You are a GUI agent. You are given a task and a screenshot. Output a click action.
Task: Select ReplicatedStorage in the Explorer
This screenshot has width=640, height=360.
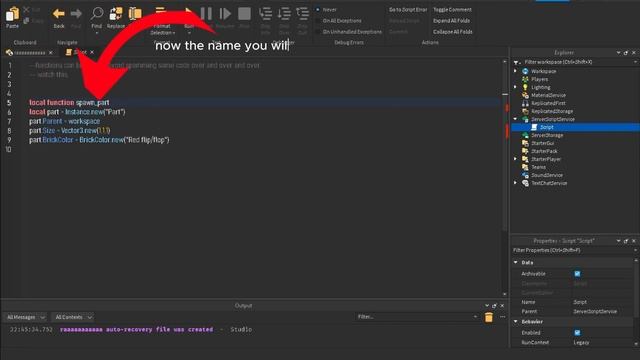click(x=552, y=111)
